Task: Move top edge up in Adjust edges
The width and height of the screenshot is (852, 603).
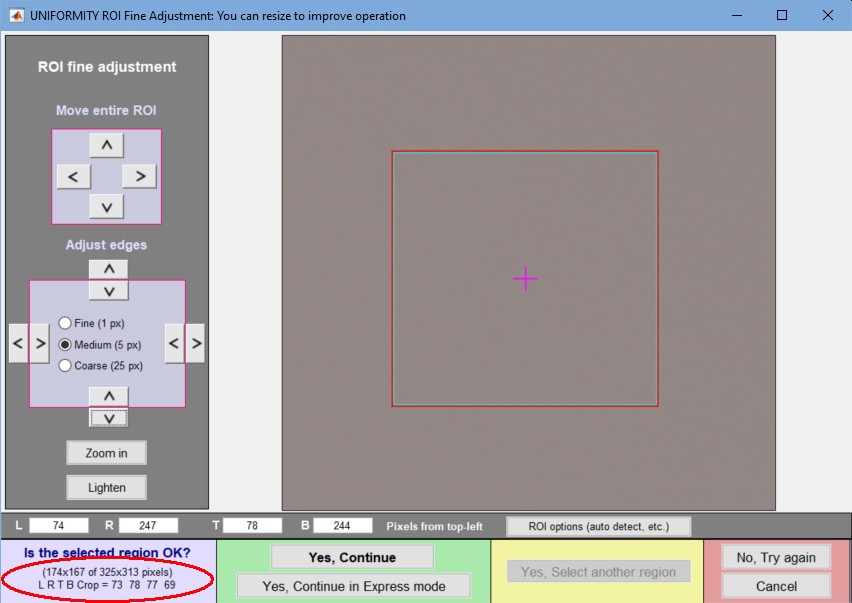Action: click(109, 269)
